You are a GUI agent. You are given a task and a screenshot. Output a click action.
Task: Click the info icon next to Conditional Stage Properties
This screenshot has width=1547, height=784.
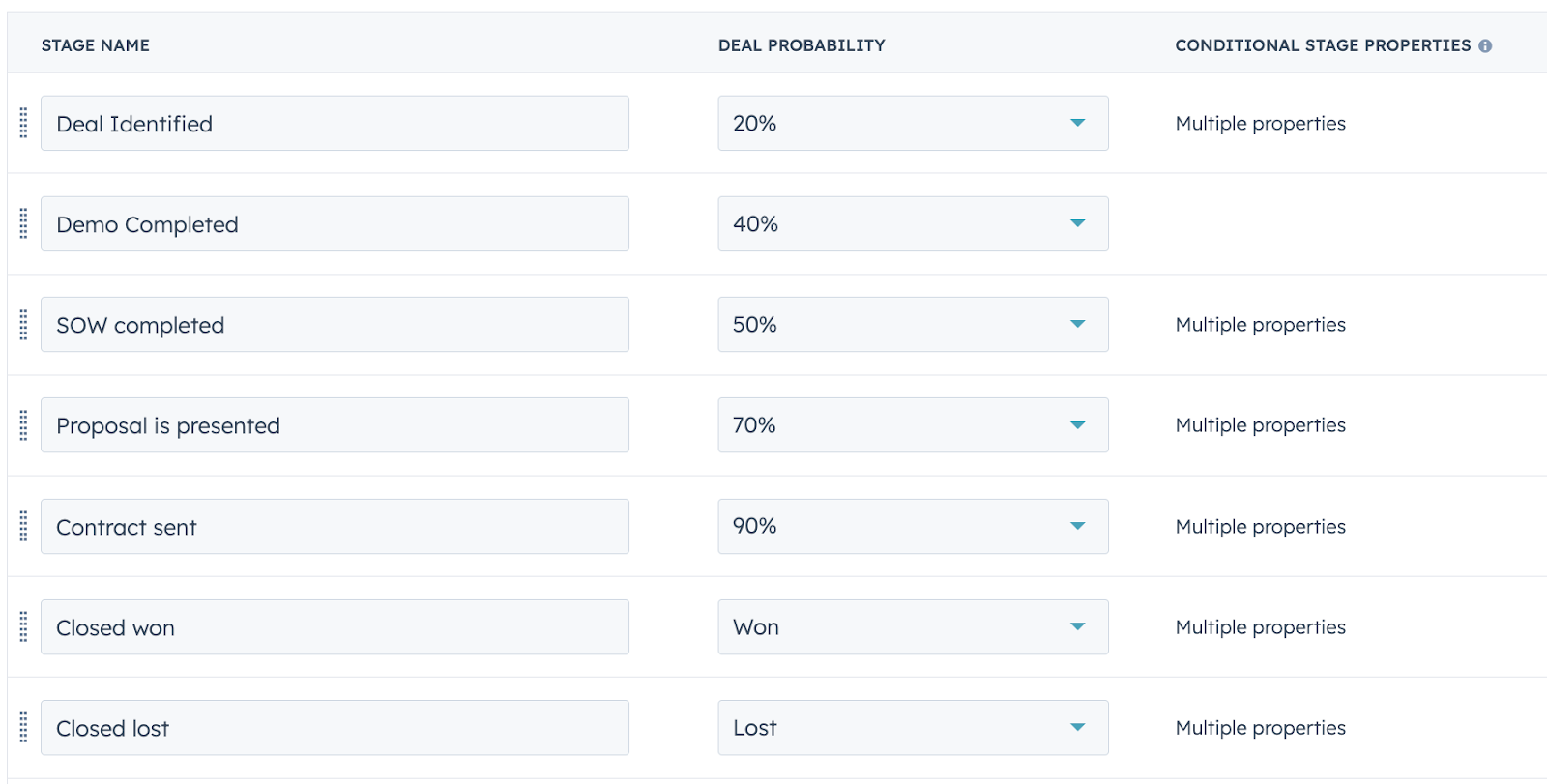click(x=1485, y=45)
